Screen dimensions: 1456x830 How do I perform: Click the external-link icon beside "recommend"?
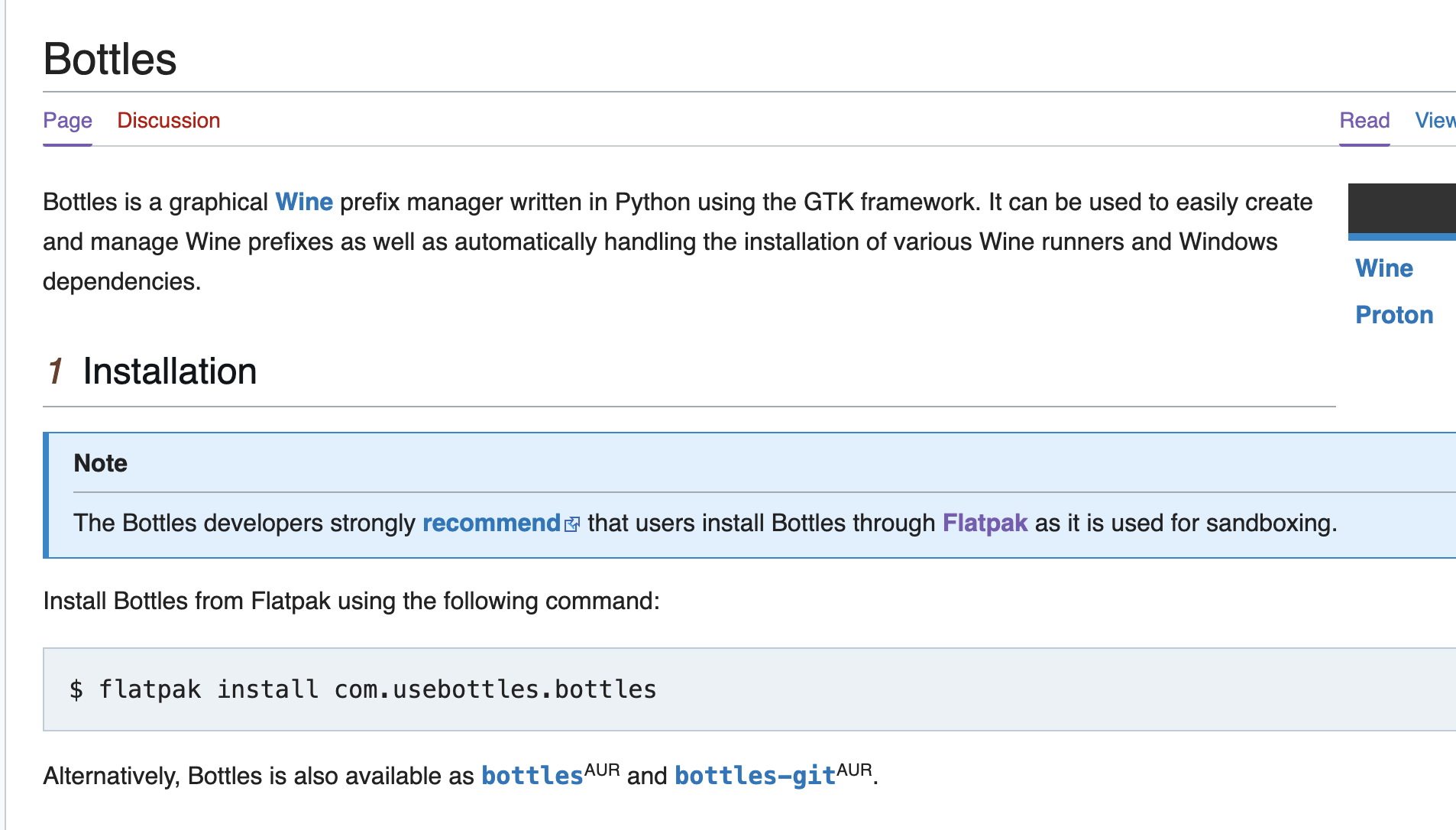[572, 524]
